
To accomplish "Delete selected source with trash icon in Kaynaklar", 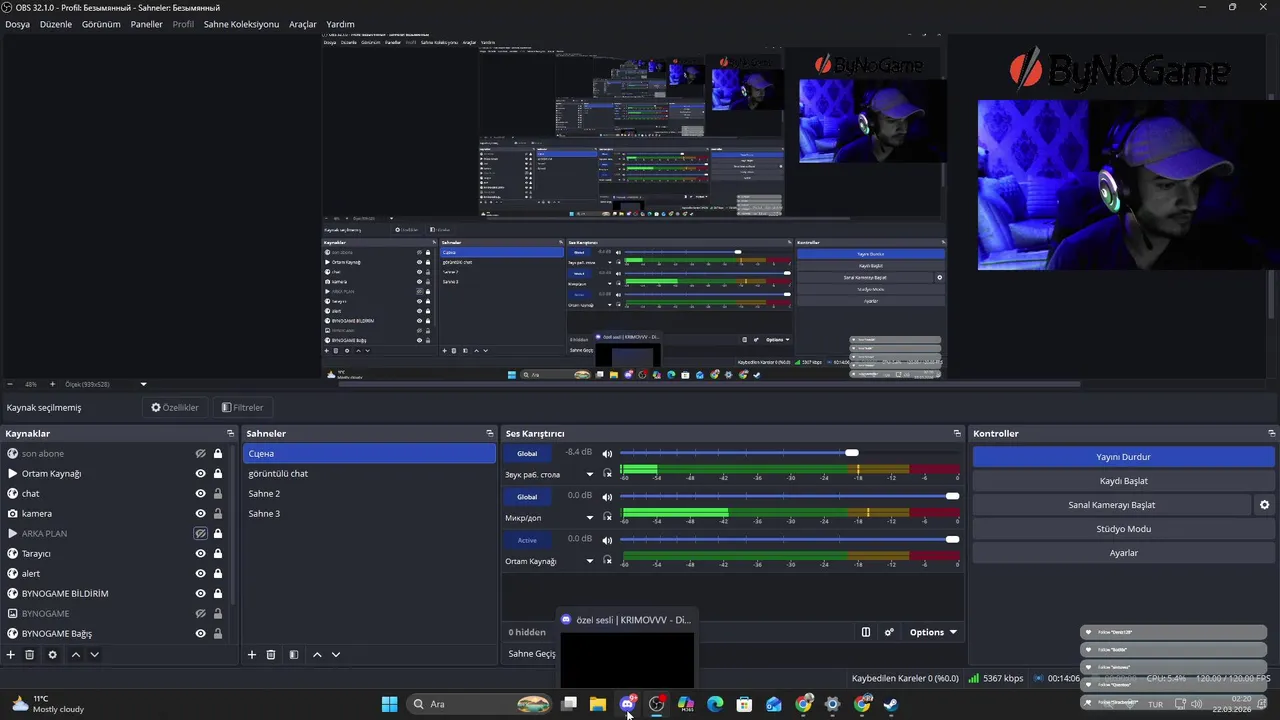I will point(30,655).
